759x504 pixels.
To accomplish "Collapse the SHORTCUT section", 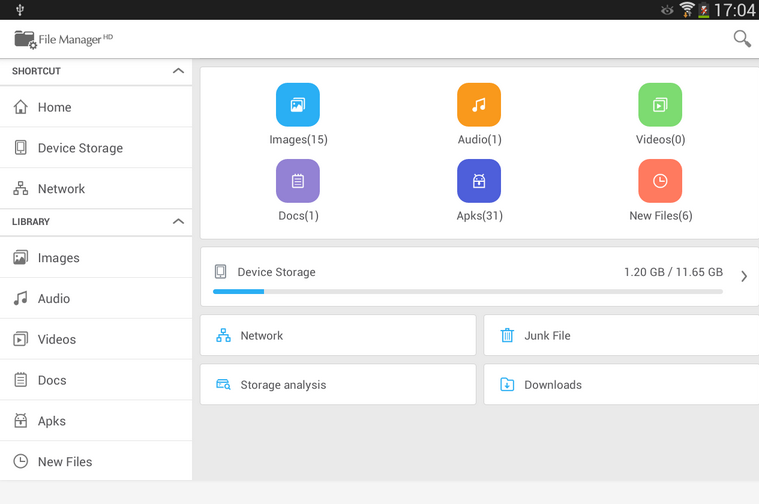I will pyautogui.click(x=178, y=72).
